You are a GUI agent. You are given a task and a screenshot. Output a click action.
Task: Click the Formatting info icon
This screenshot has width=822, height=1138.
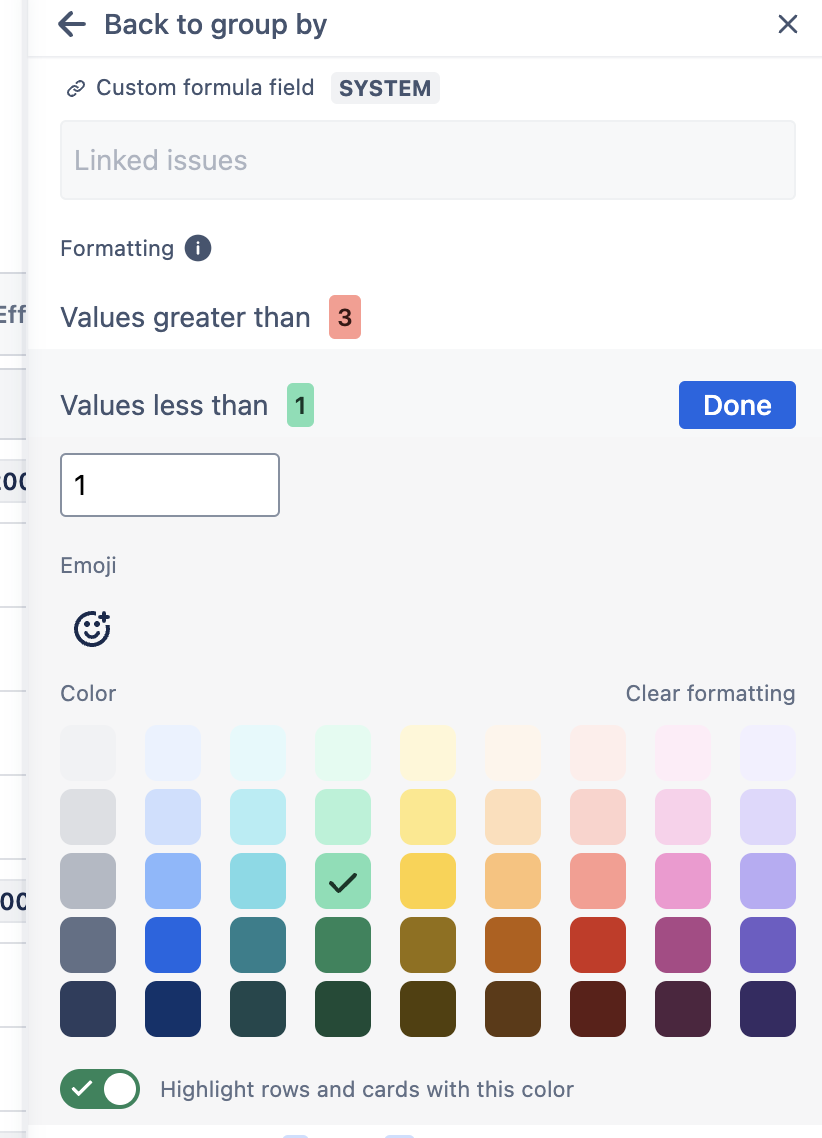(198, 248)
